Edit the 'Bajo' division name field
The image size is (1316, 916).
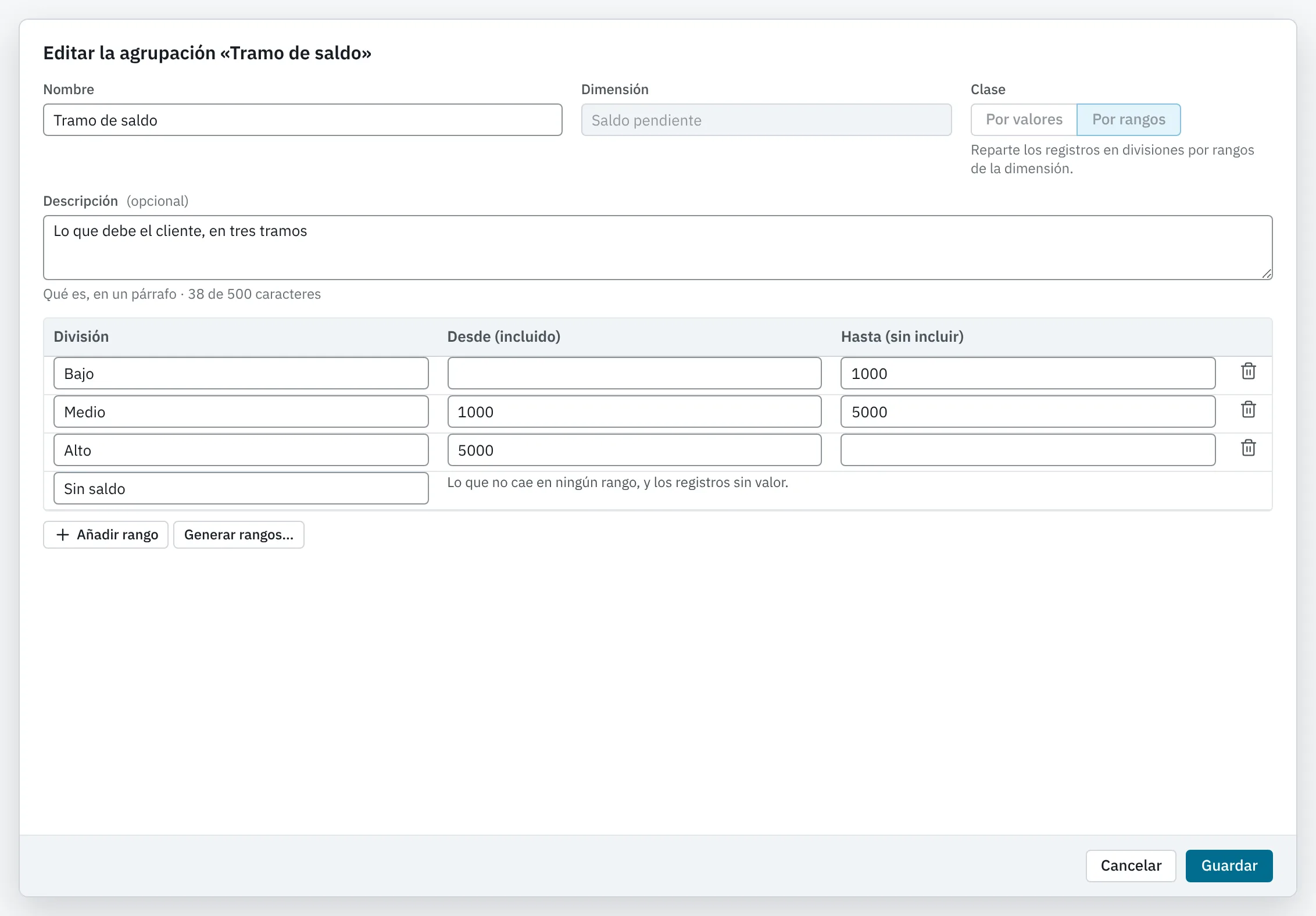coord(241,373)
